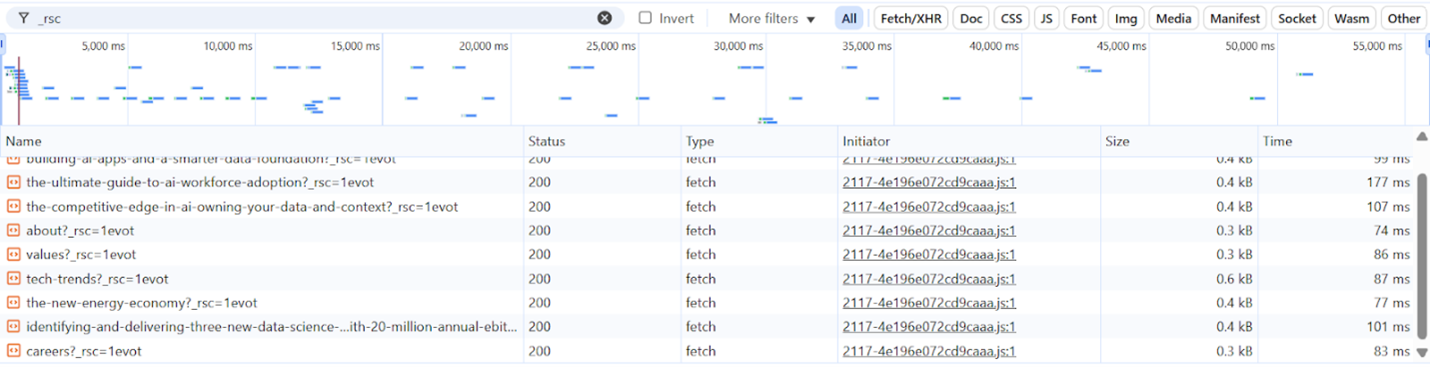Filter by Wasm requests
Screen dimensions: 1430x367
click(1352, 18)
